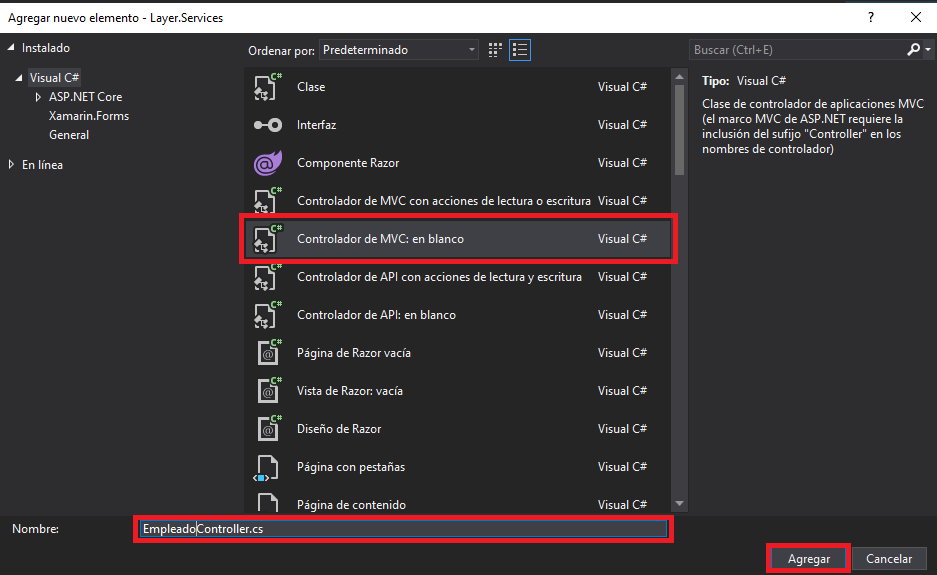Open the Ordenar por dropdown
This screenshot has height=575, width=937.
(399, 50)
